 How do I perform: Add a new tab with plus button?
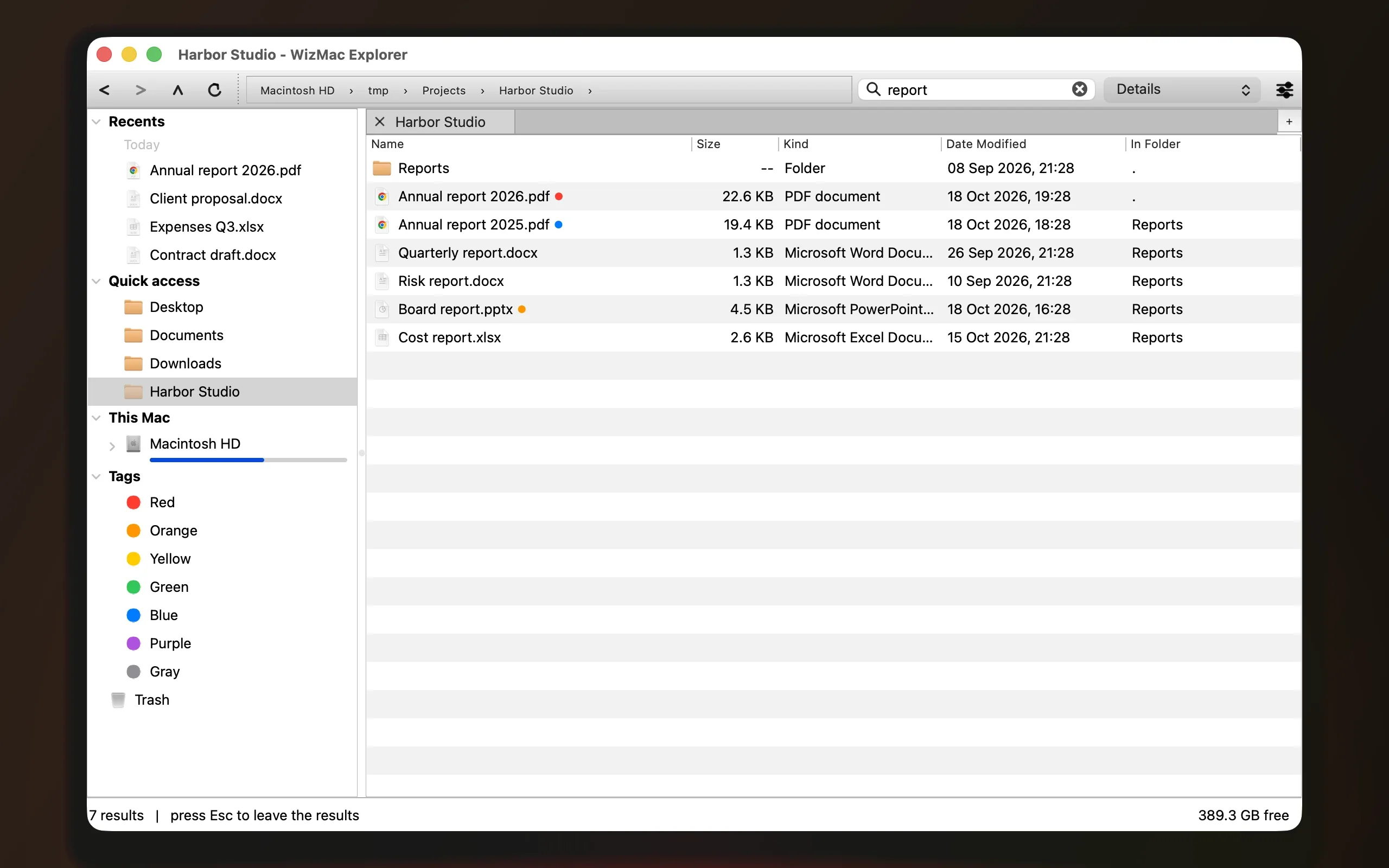pyautogui.click(x=1289, y=122)
